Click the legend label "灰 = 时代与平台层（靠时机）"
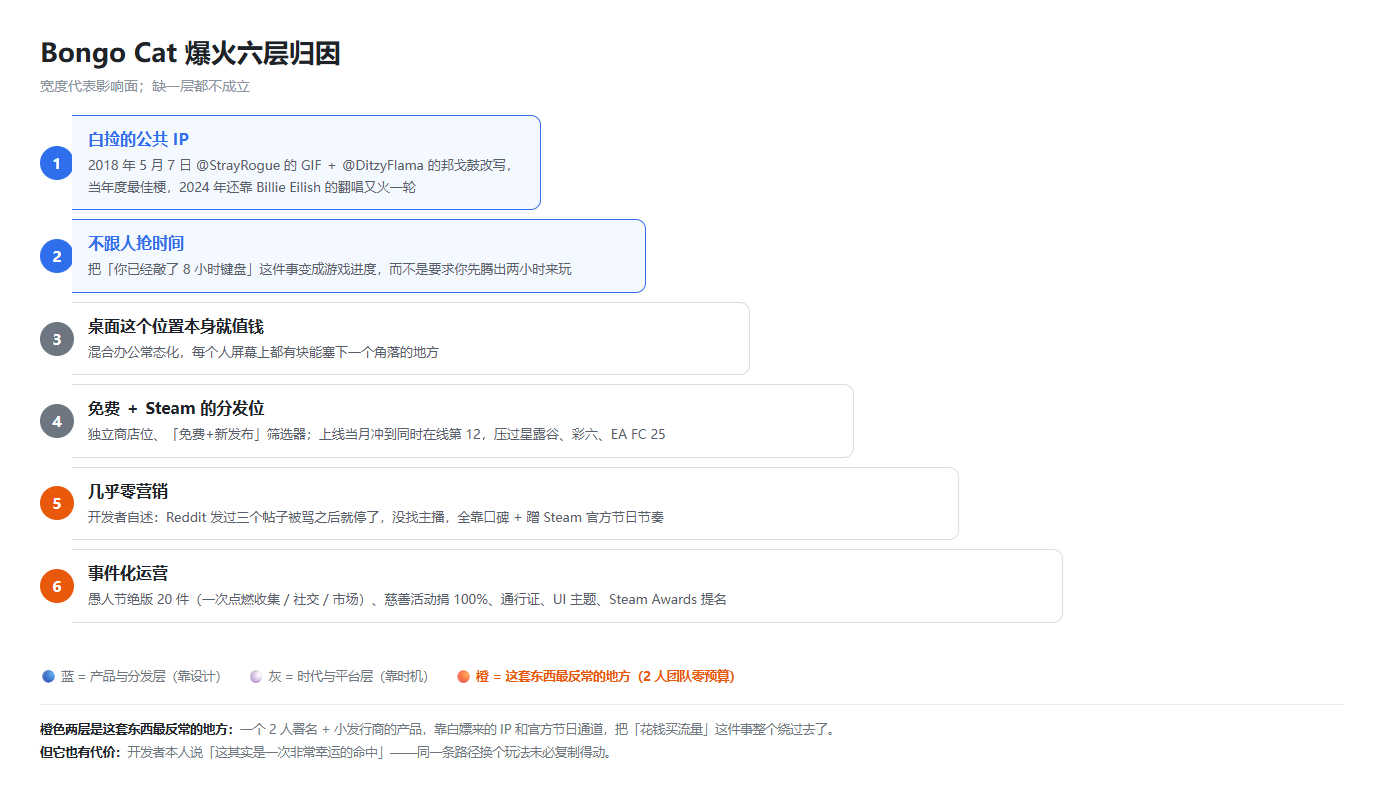 [348, 676]
